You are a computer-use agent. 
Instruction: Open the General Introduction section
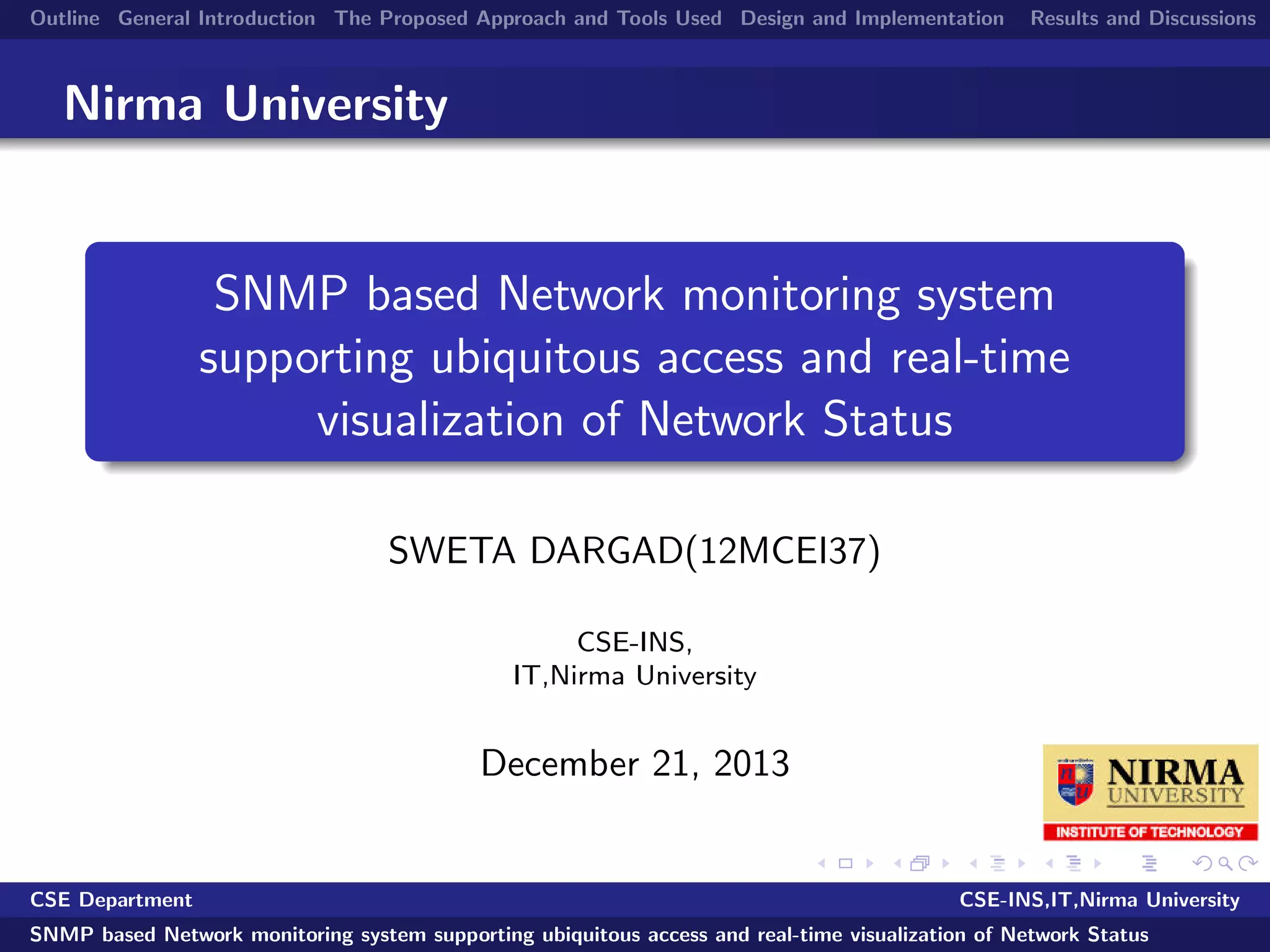point(216,18)
